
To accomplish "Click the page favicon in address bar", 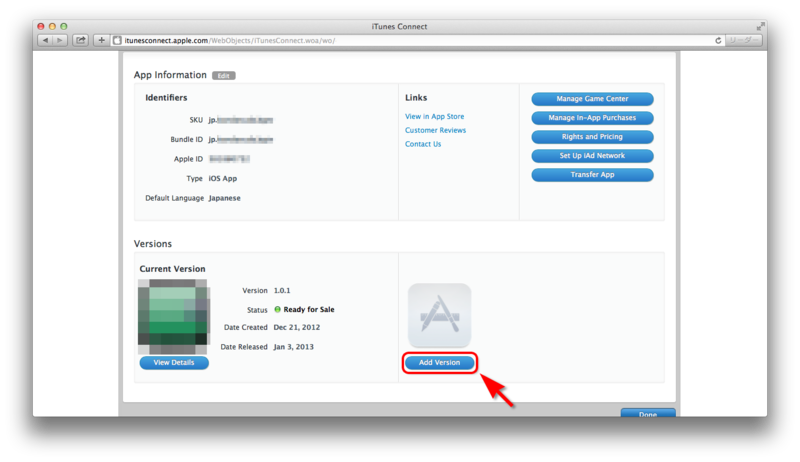I will [117, 40].
